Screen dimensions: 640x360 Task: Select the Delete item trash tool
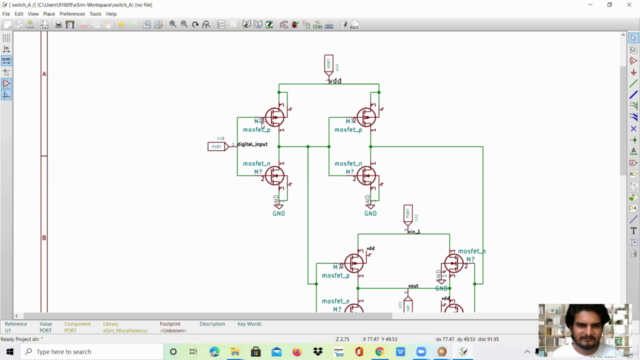[x=633, y=253]
